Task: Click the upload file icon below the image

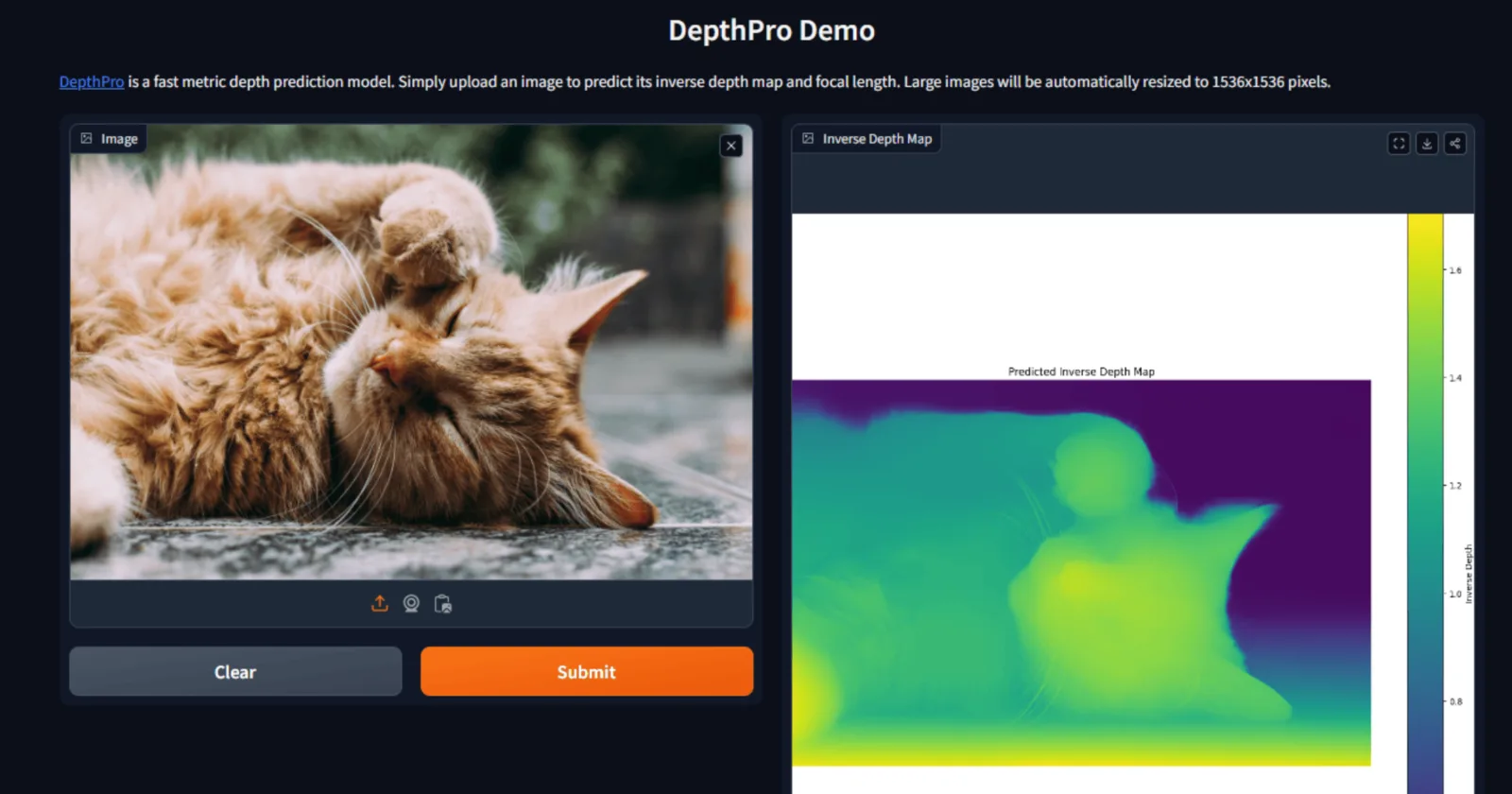Action: pos(380,603)
